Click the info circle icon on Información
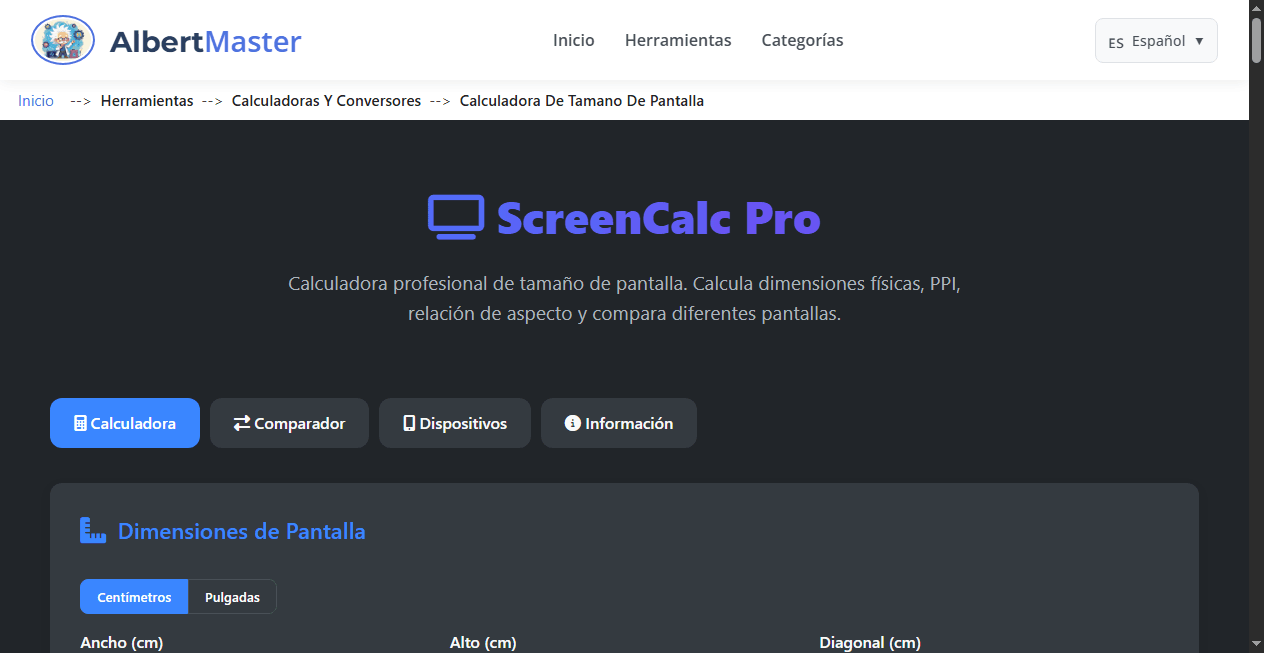 572,423
